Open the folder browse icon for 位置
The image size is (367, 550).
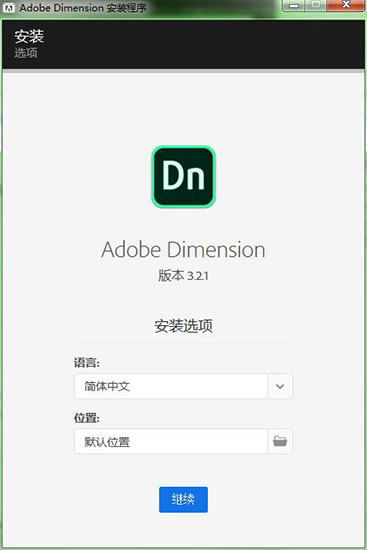(280, 441)
